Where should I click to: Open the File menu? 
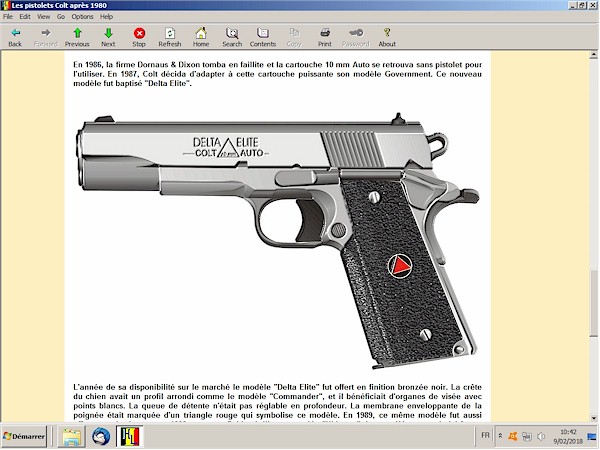(8, 17)
